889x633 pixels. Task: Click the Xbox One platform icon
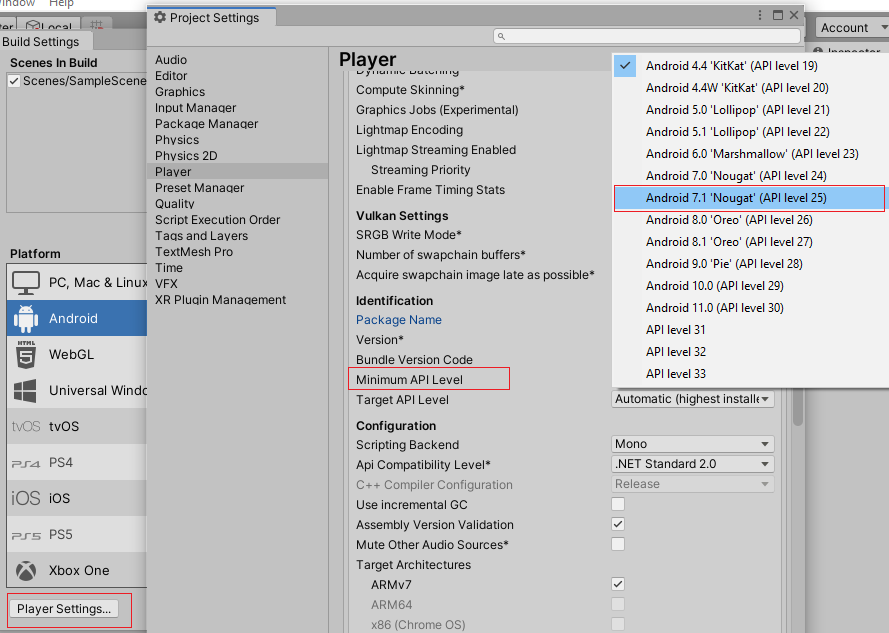pos(26,571)
